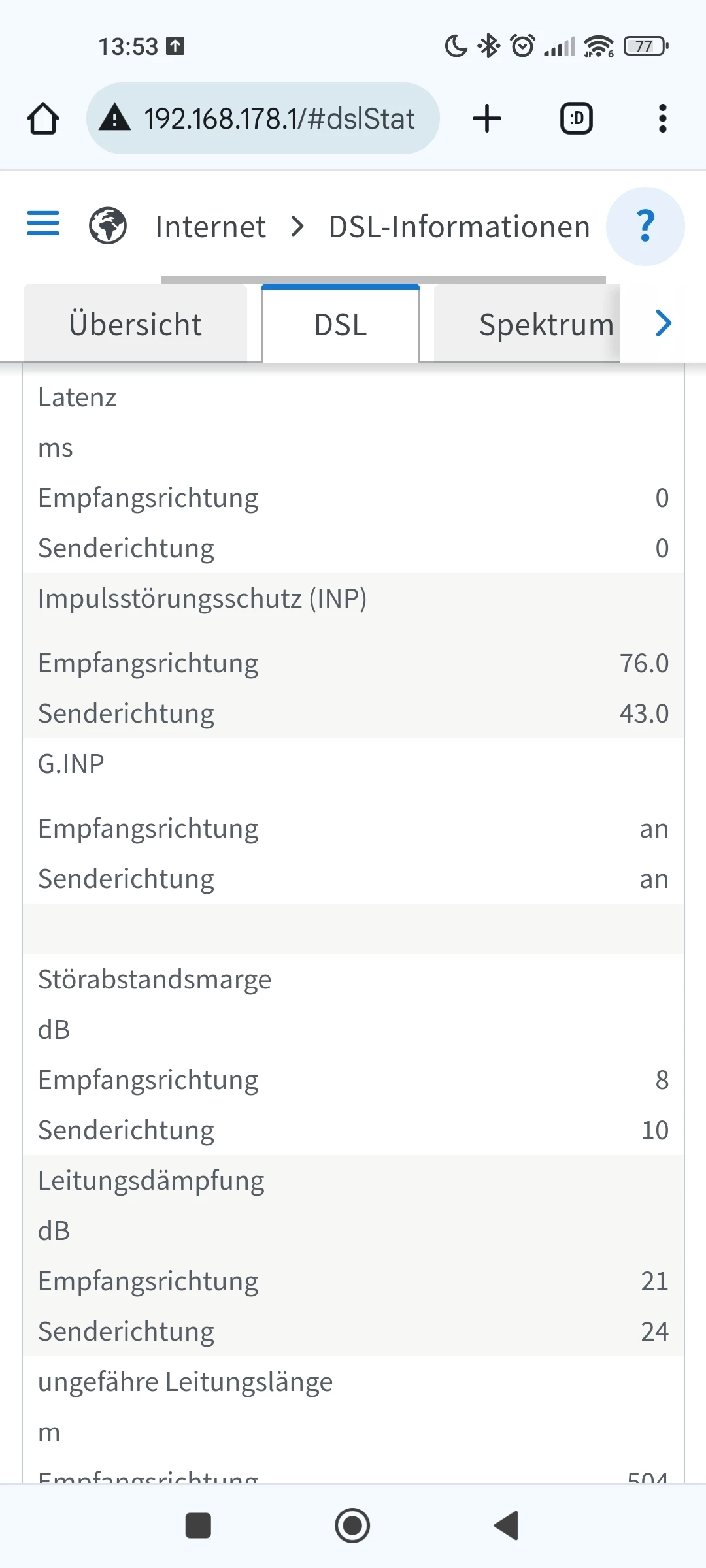Tap the recent apps square button

pyautogui.click(x=198, y=1526)
